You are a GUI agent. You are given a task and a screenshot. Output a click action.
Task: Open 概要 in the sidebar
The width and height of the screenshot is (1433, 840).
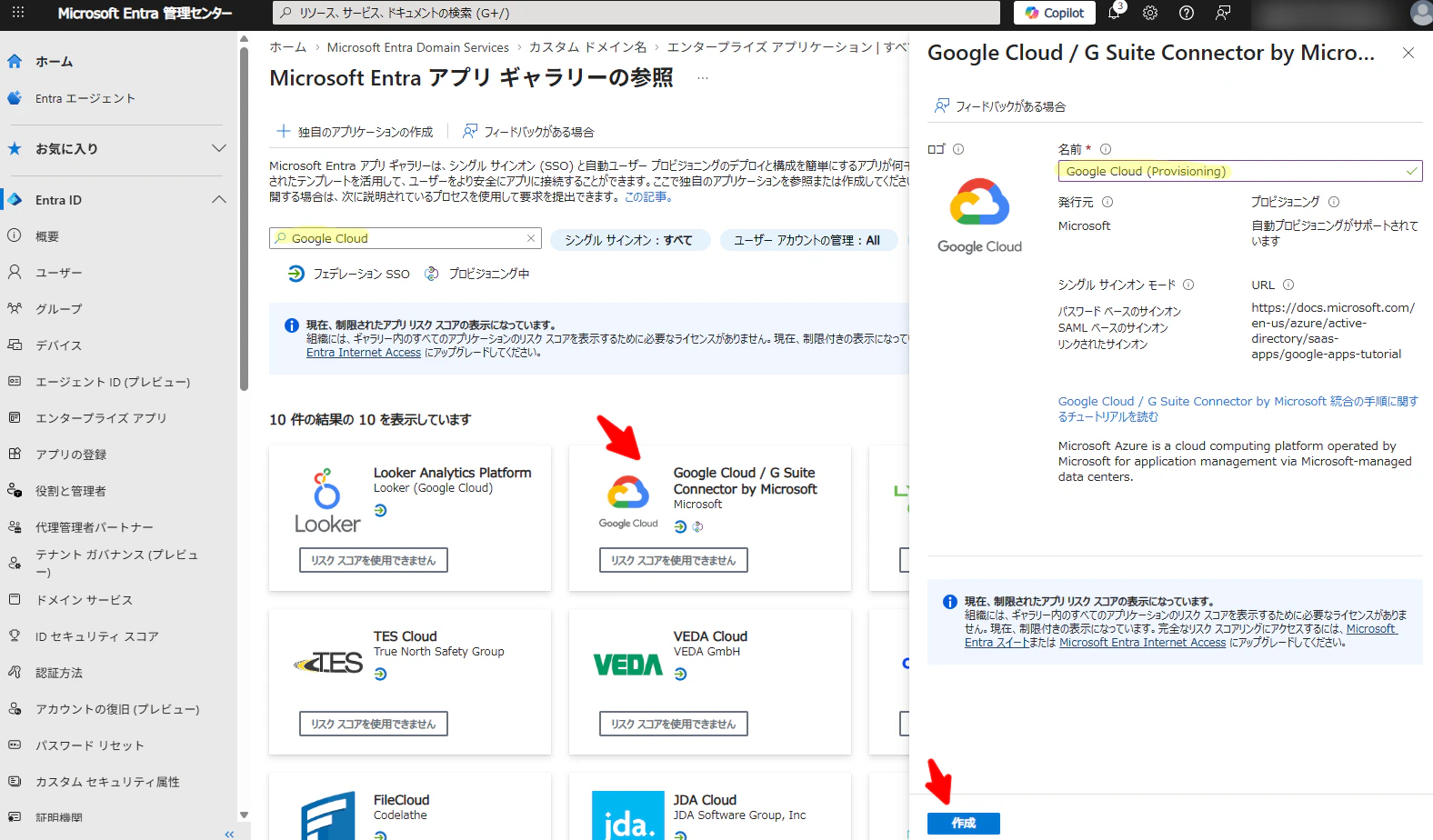click(47, 236)
